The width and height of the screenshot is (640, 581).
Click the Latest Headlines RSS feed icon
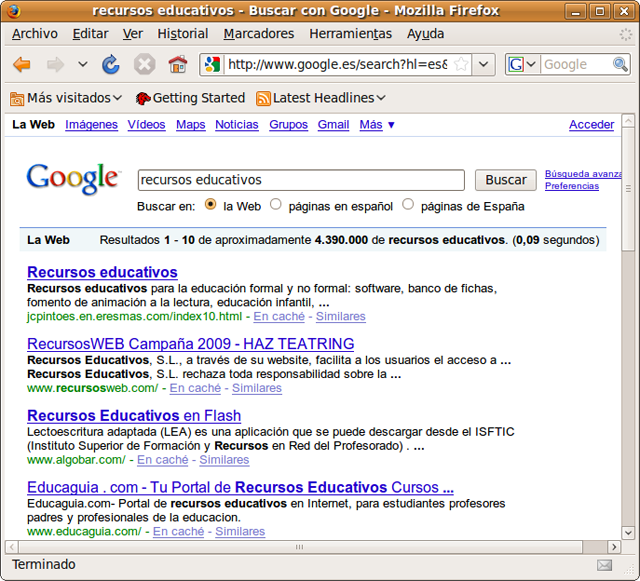pyautogui.click(x=264, y=98)
